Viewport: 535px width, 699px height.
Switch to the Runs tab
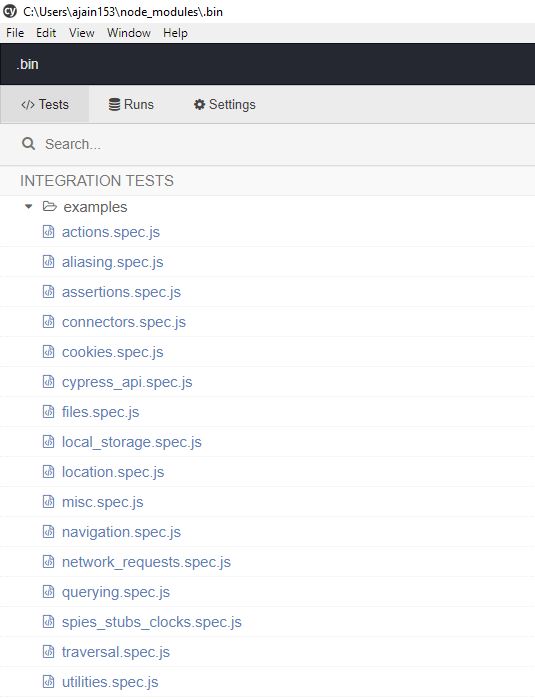point(131,105)
